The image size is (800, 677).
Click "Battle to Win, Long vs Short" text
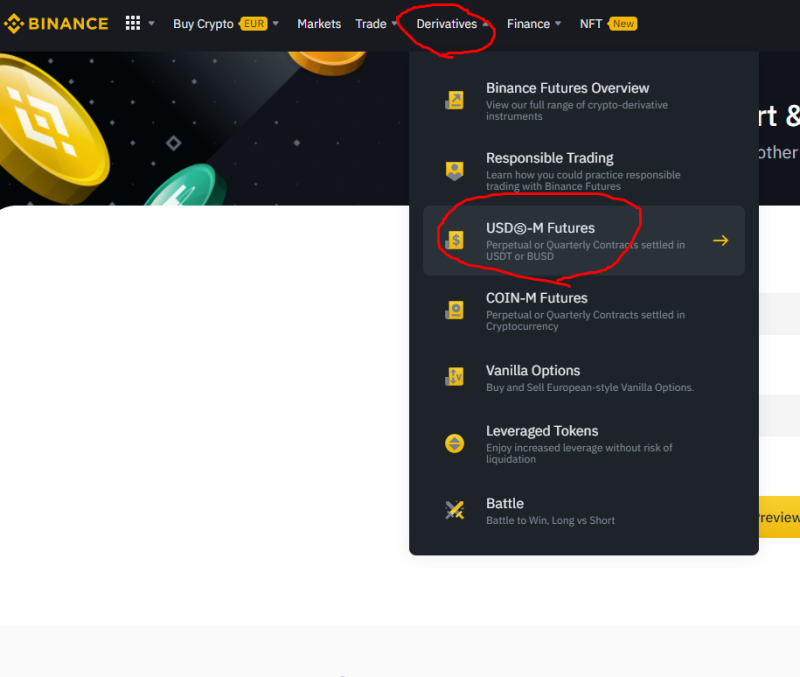(550, 520)
